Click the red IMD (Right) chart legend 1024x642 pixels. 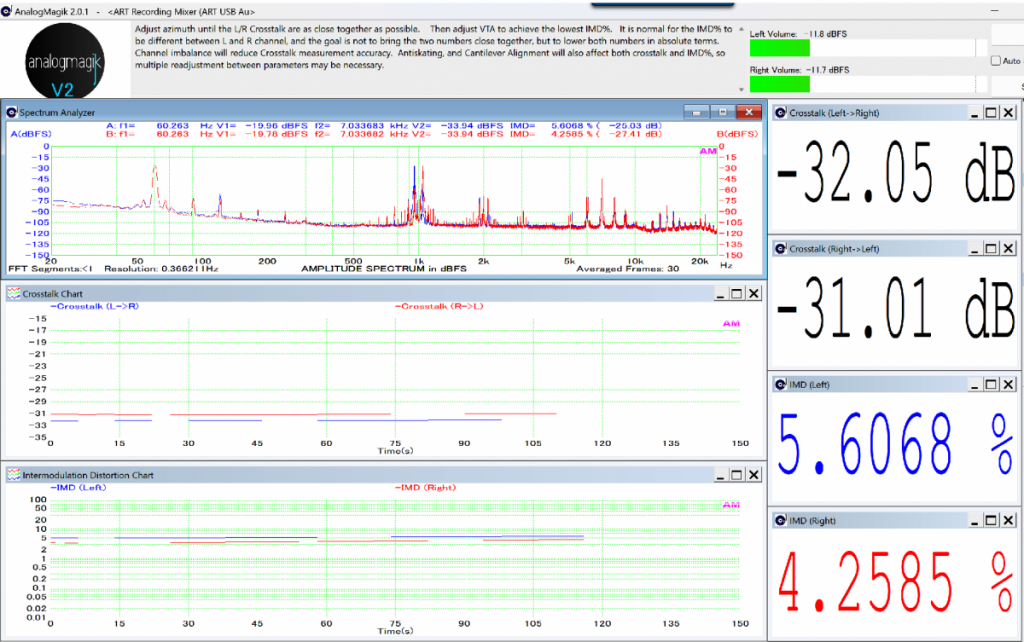click(x=425, y=488)
